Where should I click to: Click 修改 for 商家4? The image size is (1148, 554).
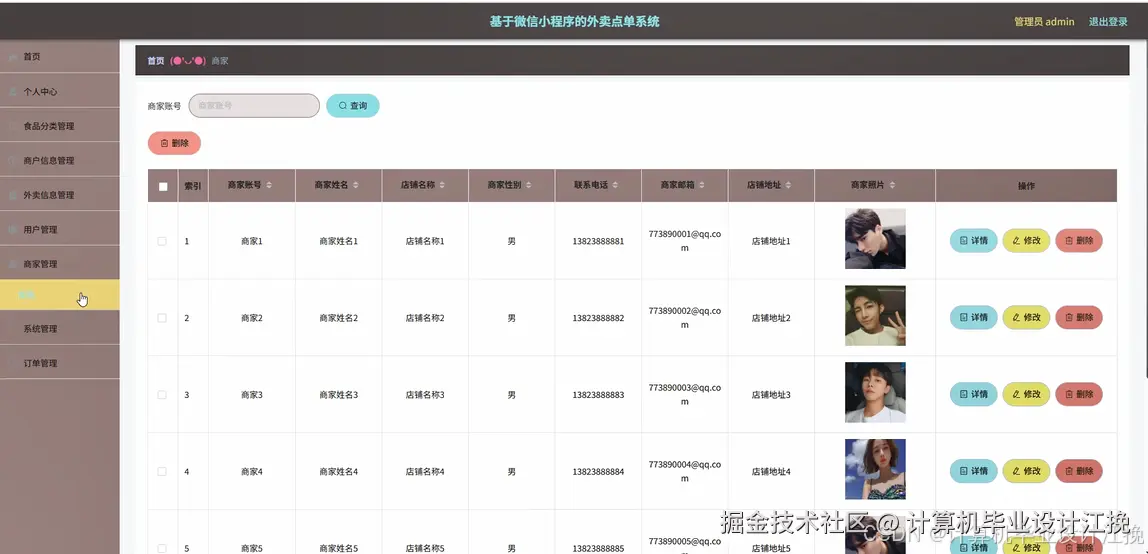click(x=1026, y=471)
